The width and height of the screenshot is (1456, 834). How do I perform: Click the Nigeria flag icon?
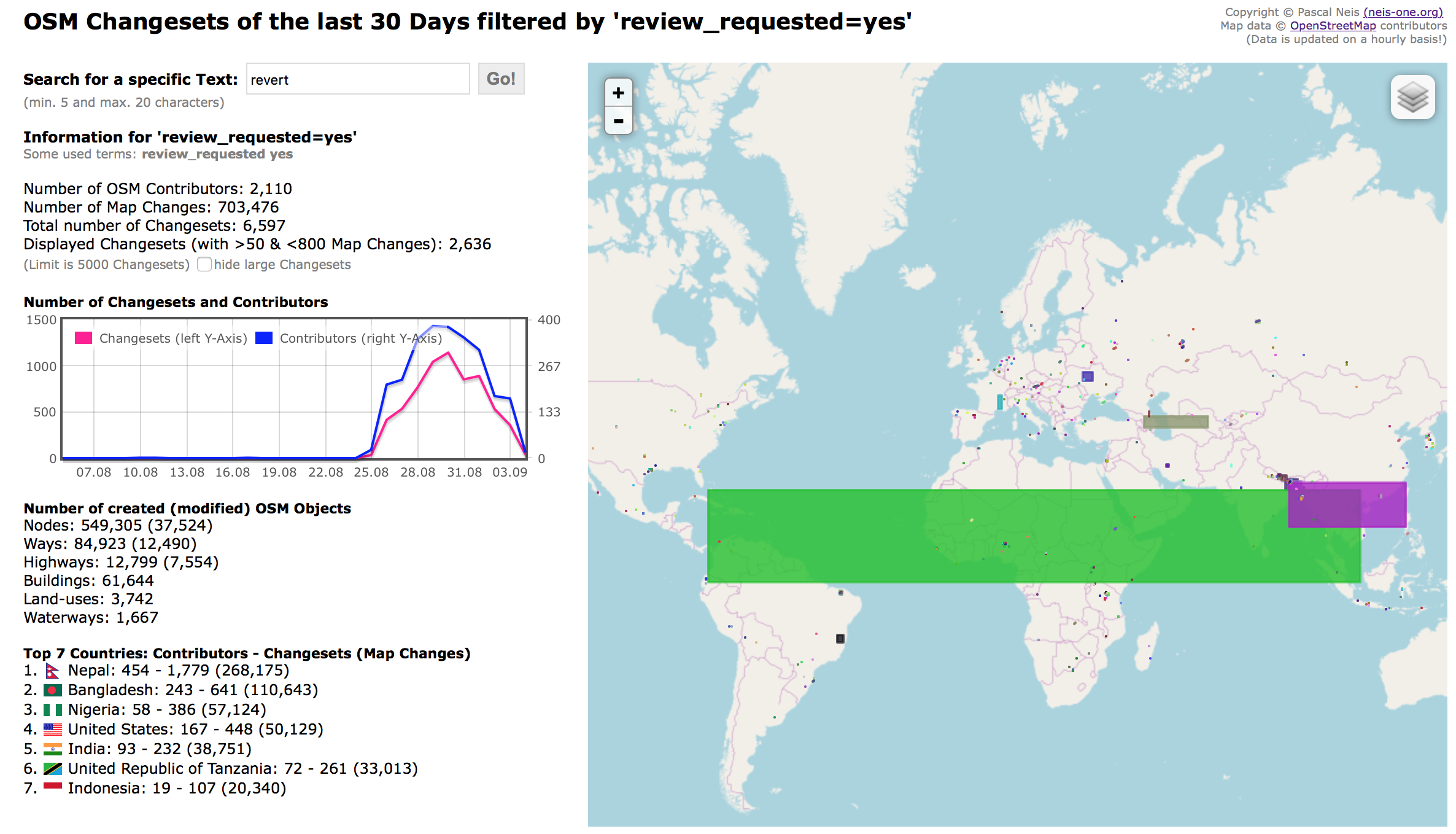52,709
